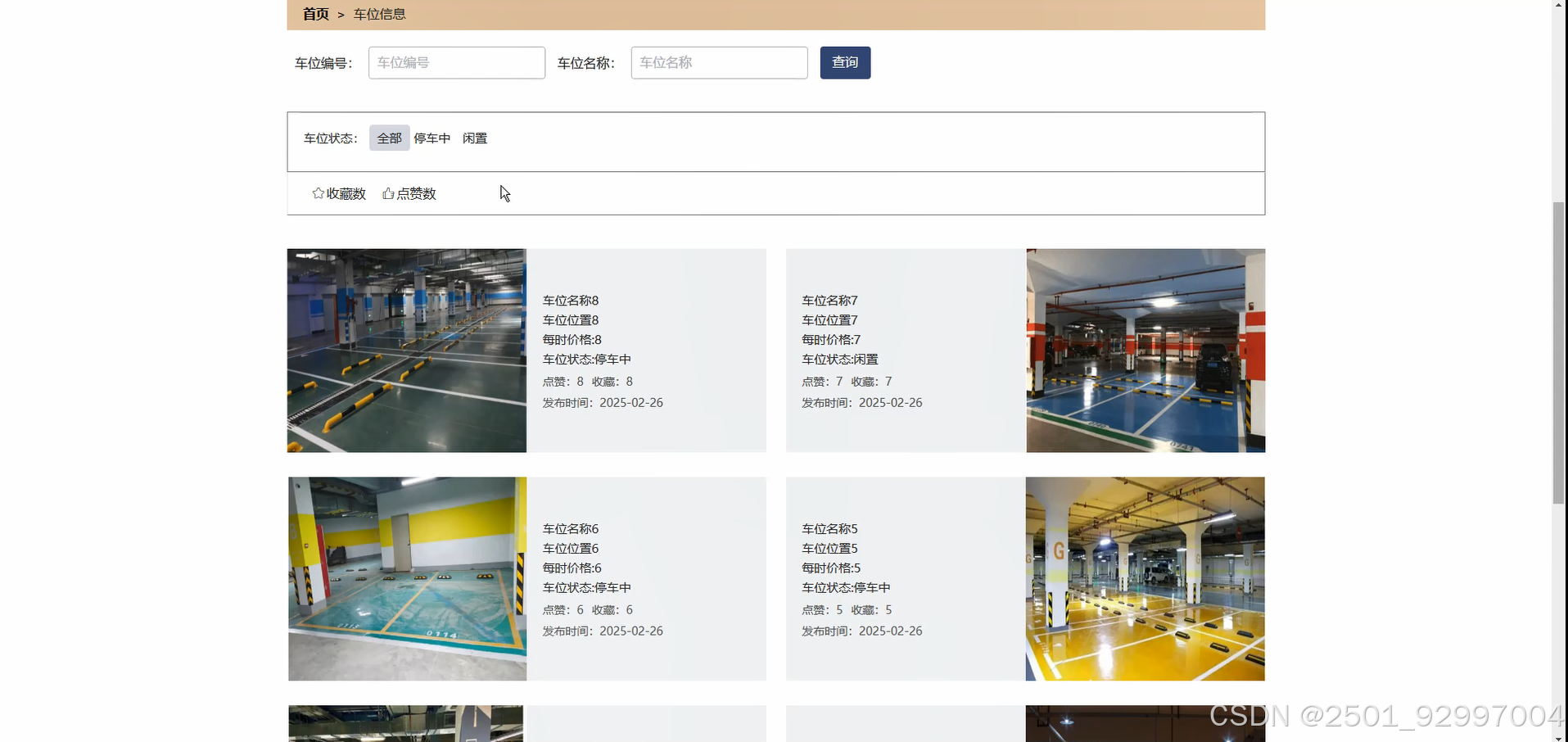The height and width of the screenshot is (742, 1568).
Task: Click the 车位名称7 title text
Action: [x=829, y=301]
